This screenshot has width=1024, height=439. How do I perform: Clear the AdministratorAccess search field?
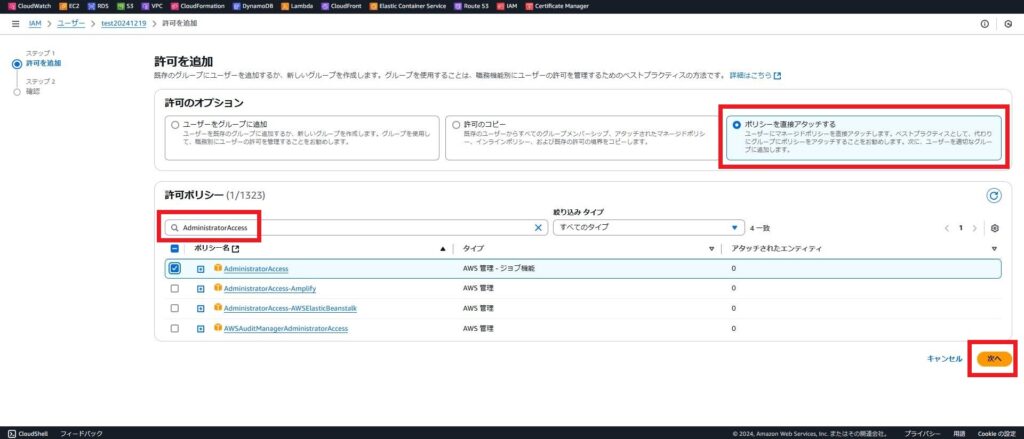pyautogui.click(x=538, y=228)
